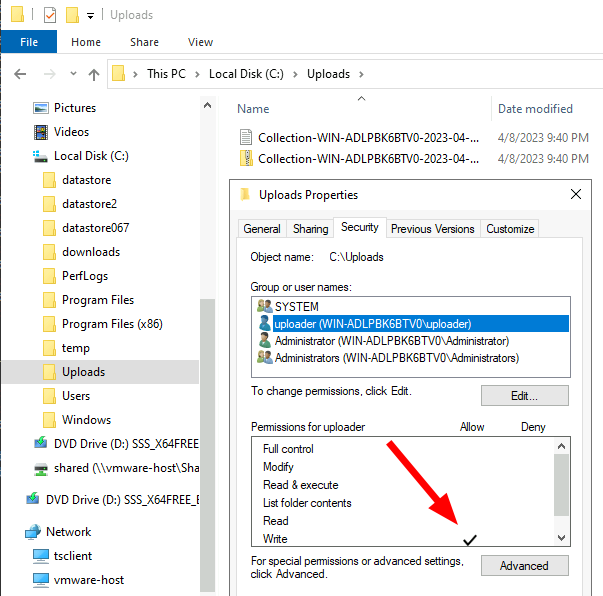The image size is (603, 596).
Task: Open the File menu
Action: pos(28,42)
